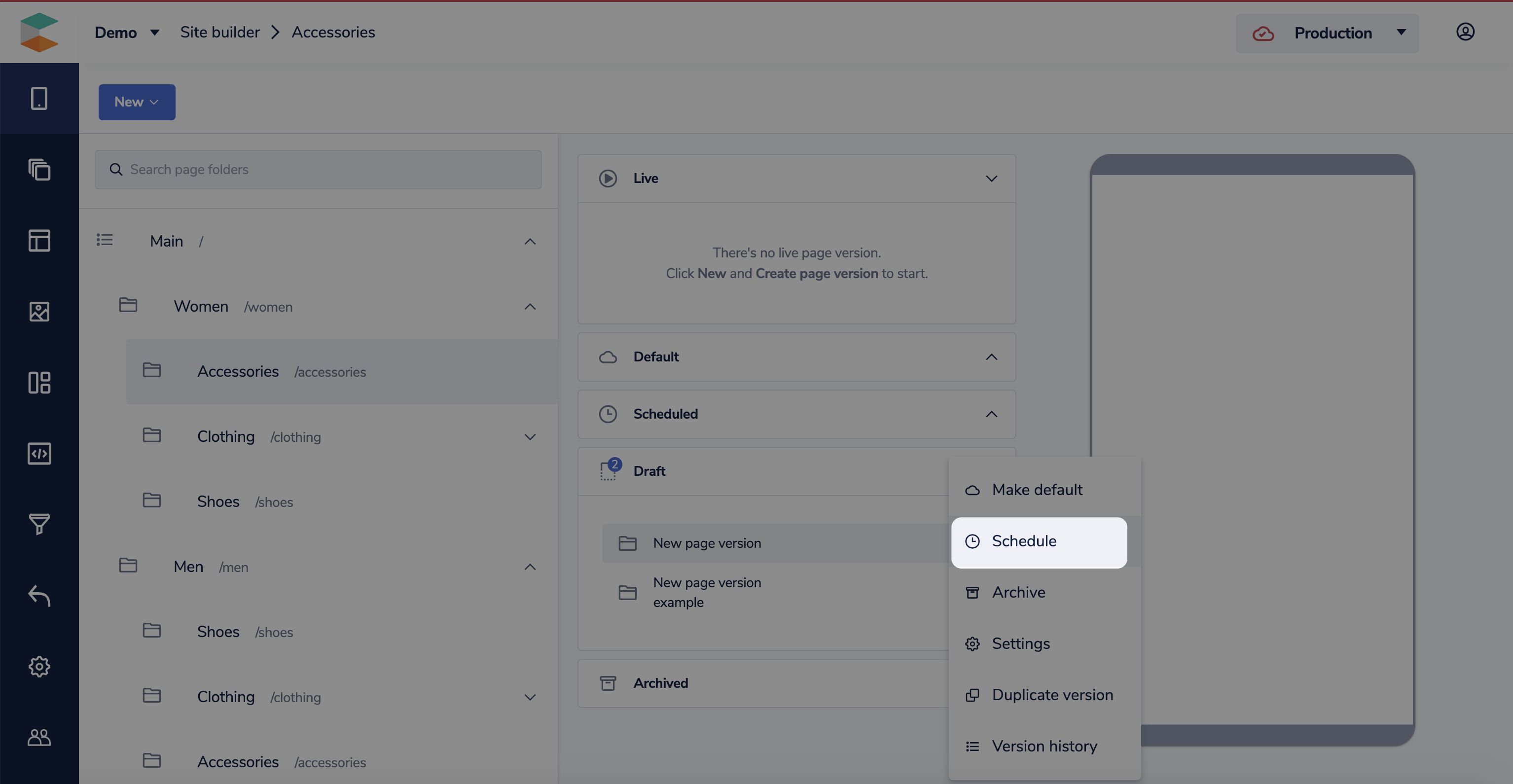Open the media image sidebar icon
Image resolution: width=1513 pixels, height=784 pixels.
[39, 311]
